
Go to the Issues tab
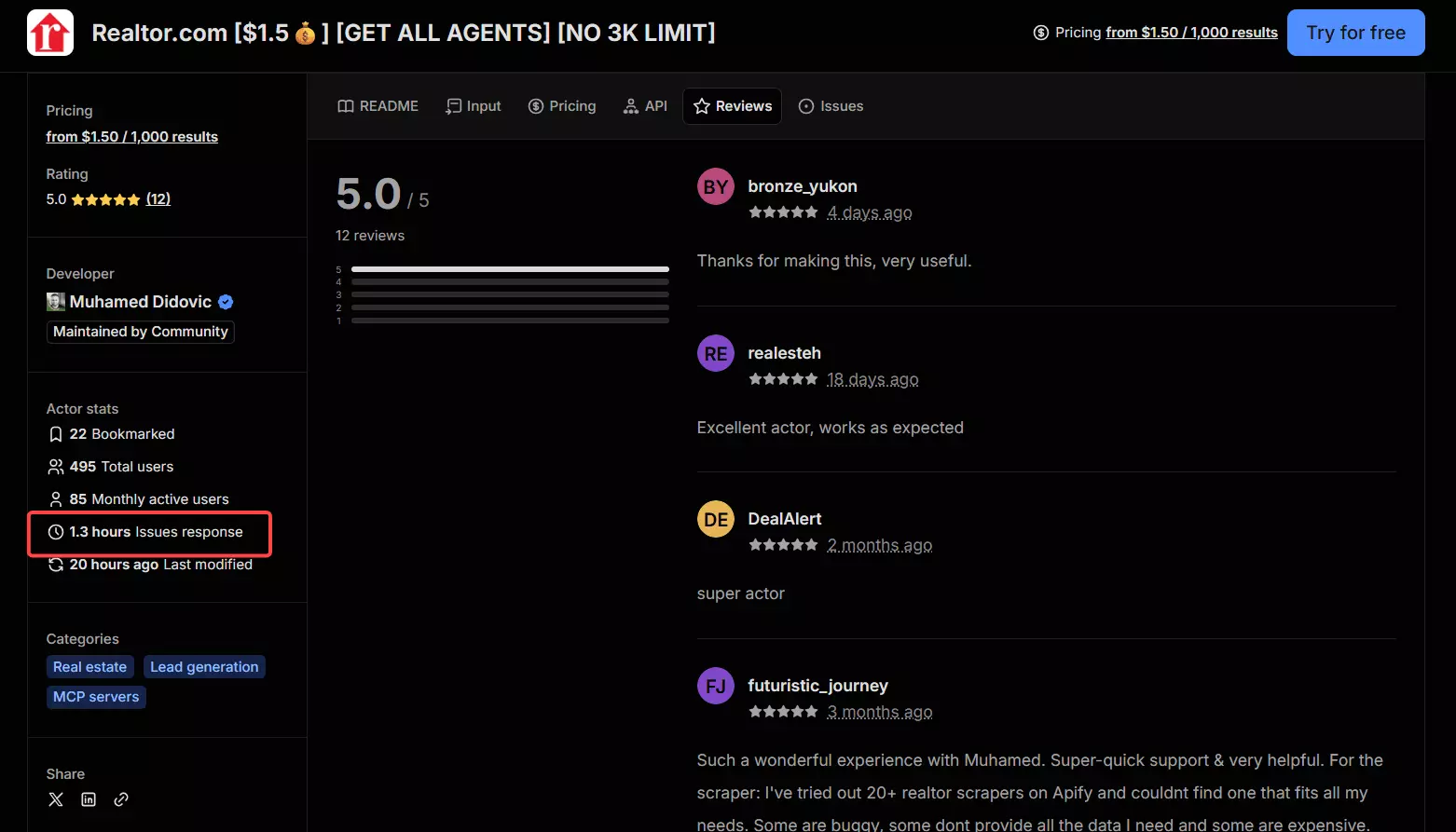(831, 106)
